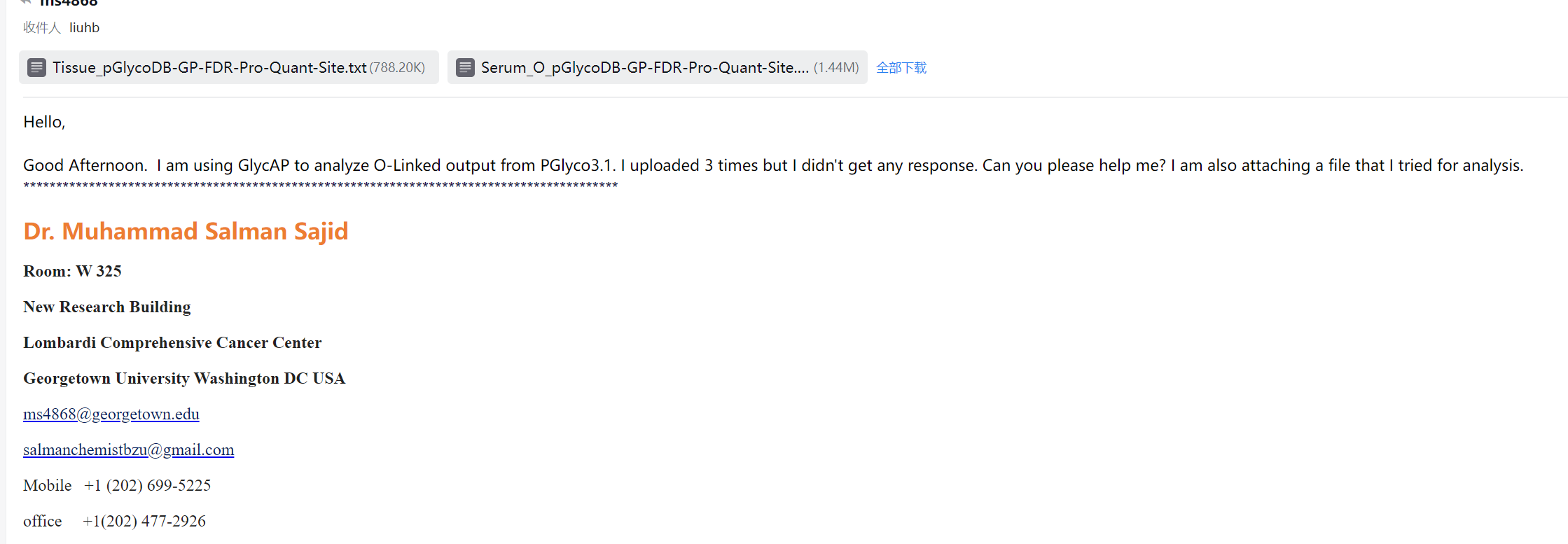
Task: Select recipient name liuhb
Action: point(84,28)
